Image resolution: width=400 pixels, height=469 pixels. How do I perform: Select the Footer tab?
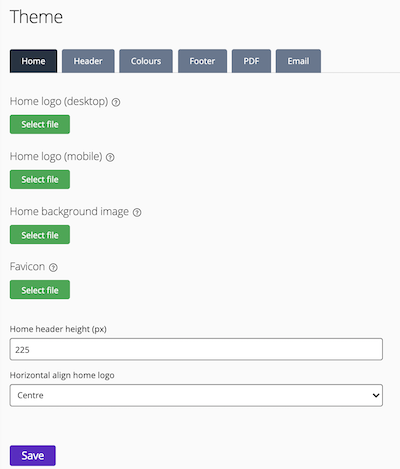tap(202, 61)
